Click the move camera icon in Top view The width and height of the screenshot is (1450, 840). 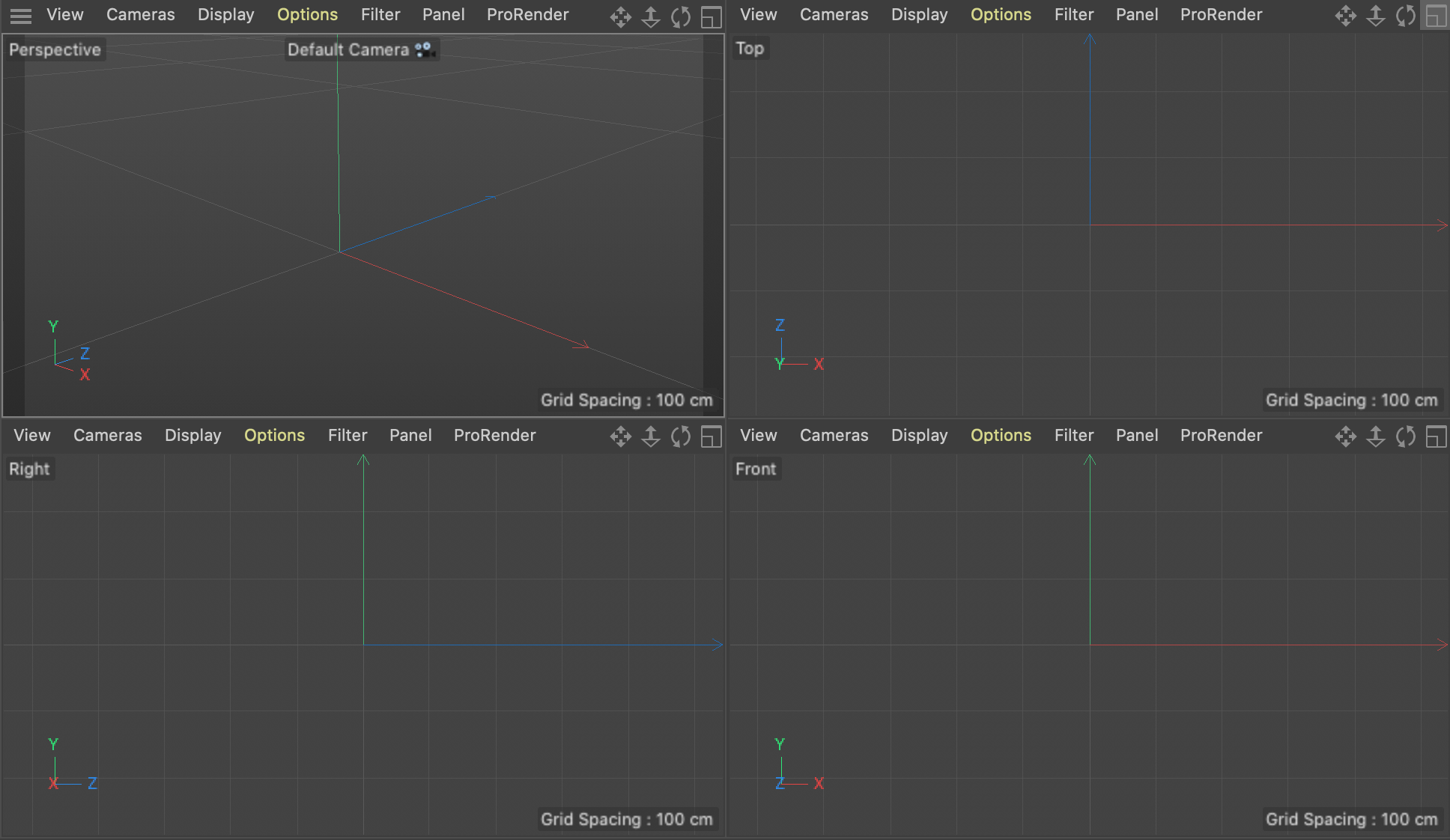point(1345,16)
